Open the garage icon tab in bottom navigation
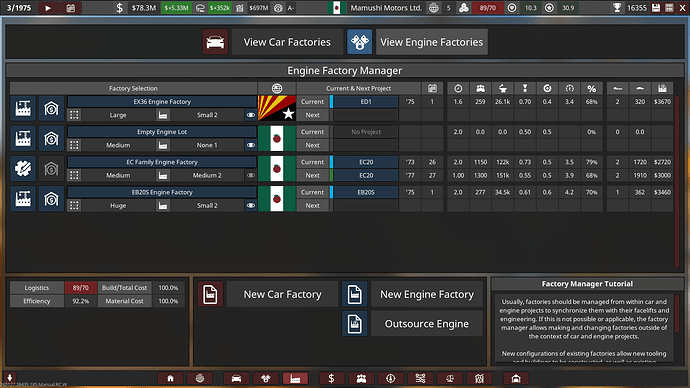690x388 pixels. point(516,378)
